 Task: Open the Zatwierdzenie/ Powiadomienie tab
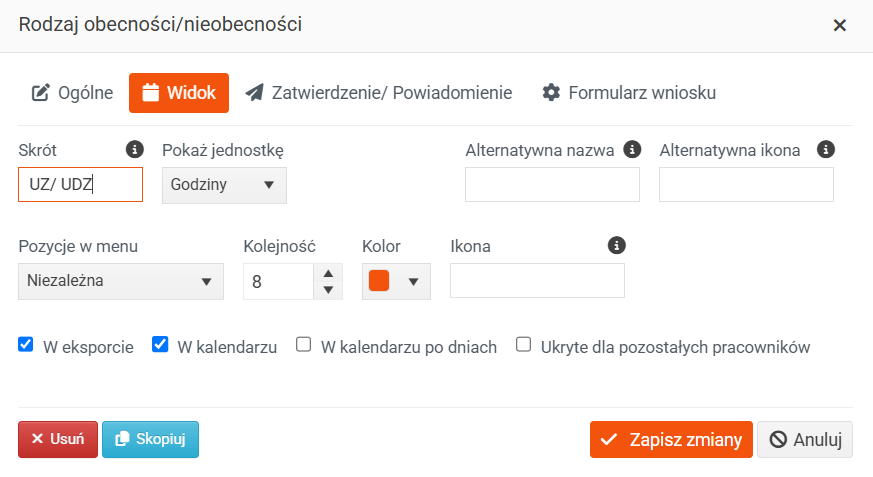pos(379,93)
